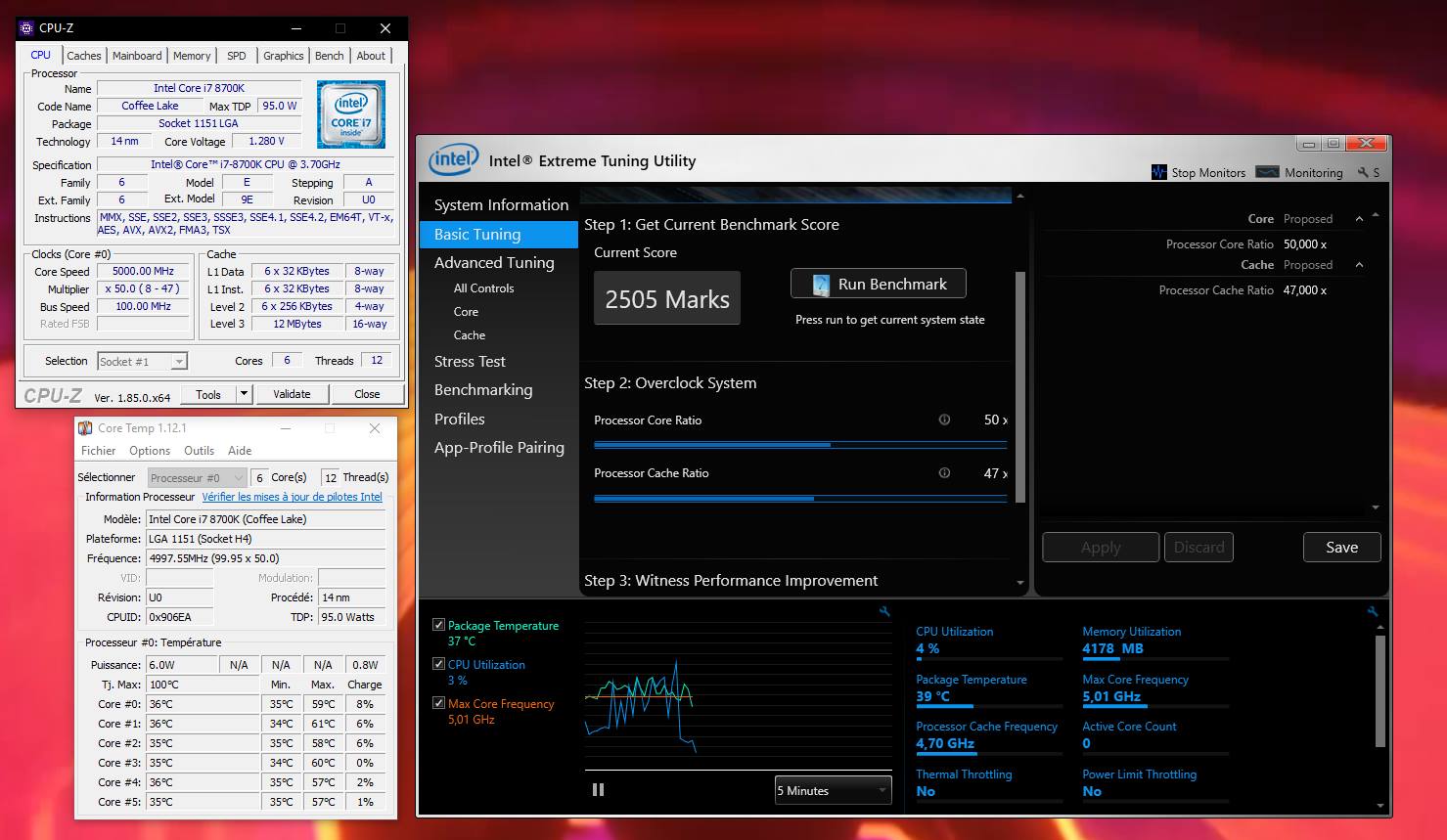Collapse the Core Proposed section
The height and width of the screenshot is (840, 1447).
coord(1359,219)
